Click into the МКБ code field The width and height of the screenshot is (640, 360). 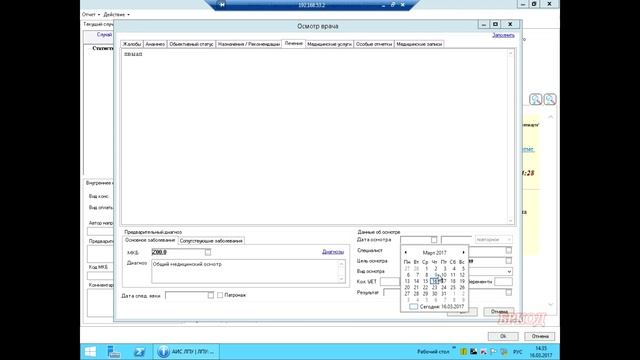[178, 252]
